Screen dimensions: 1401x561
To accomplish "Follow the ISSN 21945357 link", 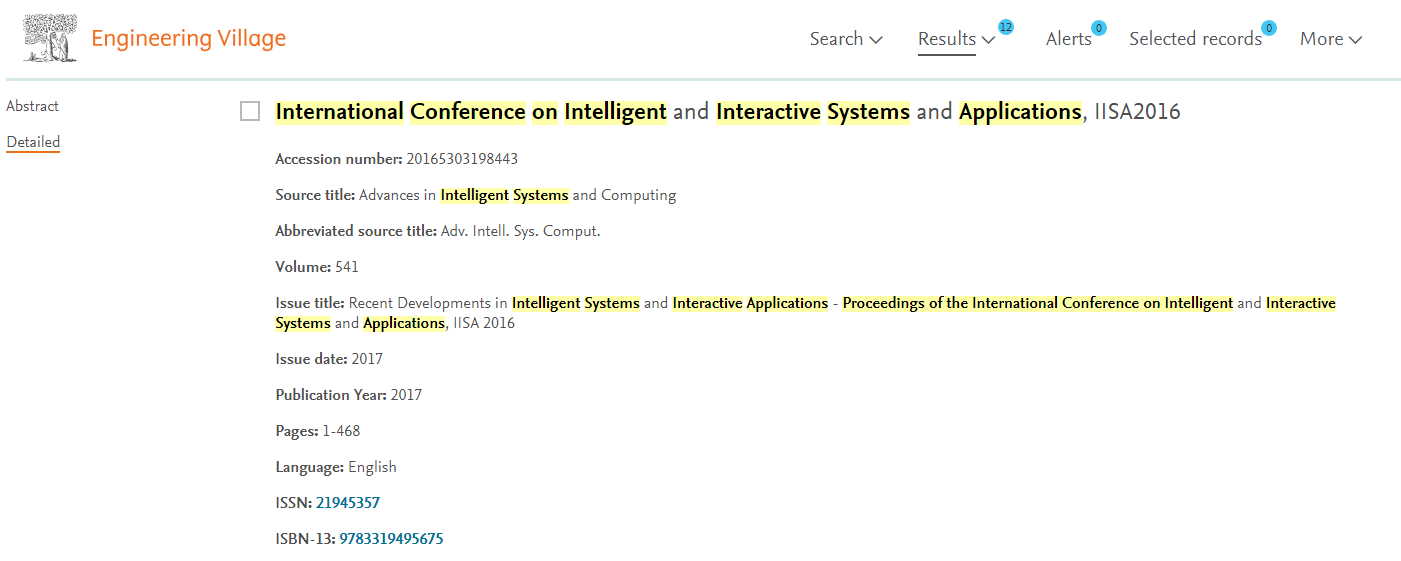I will click(348, 503).
